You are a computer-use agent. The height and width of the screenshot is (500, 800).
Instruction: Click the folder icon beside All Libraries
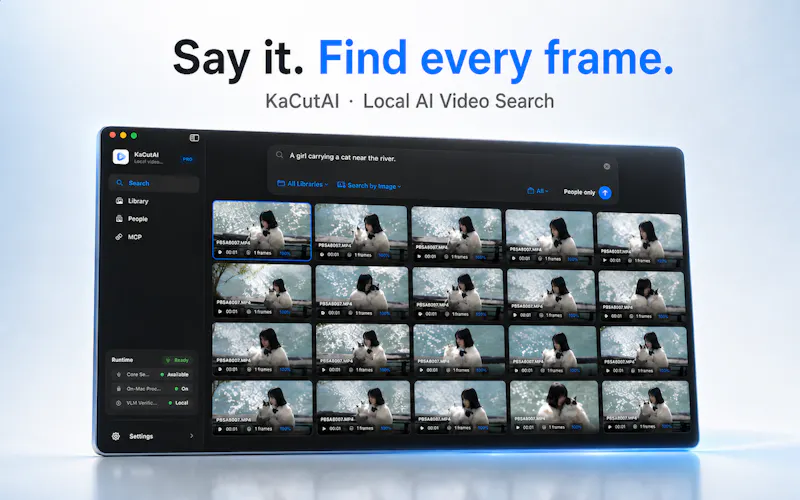[x=281, y=183]
